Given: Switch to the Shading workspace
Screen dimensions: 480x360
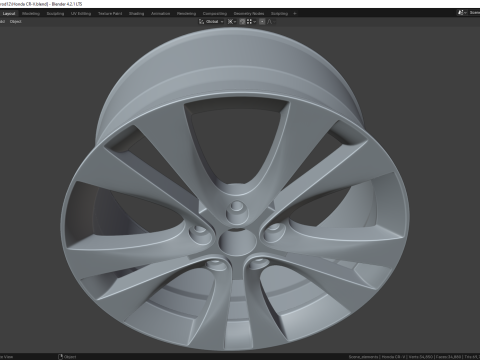Looking at the screenshot, I should [137, 14].
